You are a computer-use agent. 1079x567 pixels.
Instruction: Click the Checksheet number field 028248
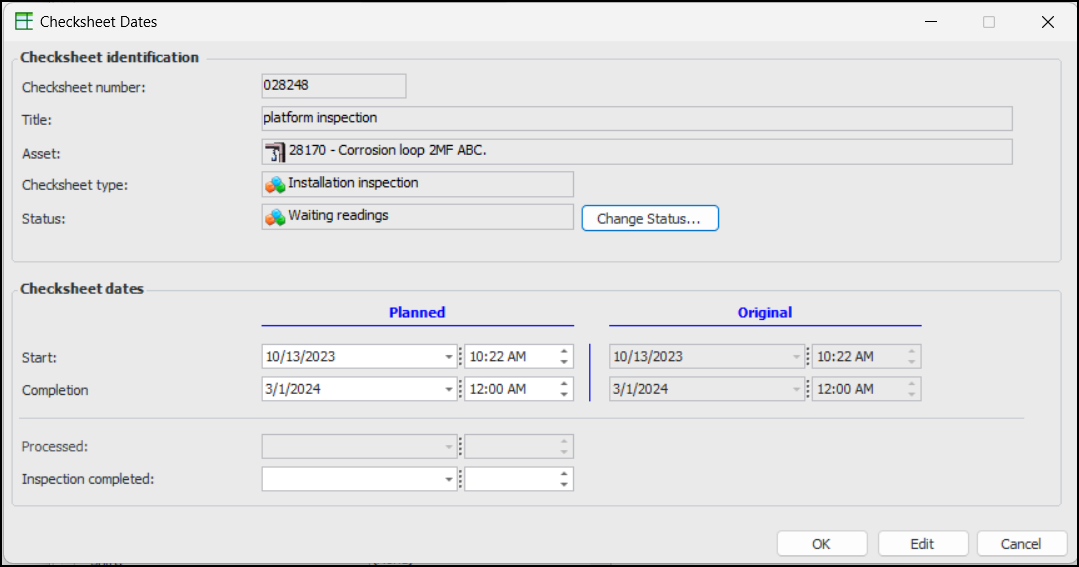[333, 87]
